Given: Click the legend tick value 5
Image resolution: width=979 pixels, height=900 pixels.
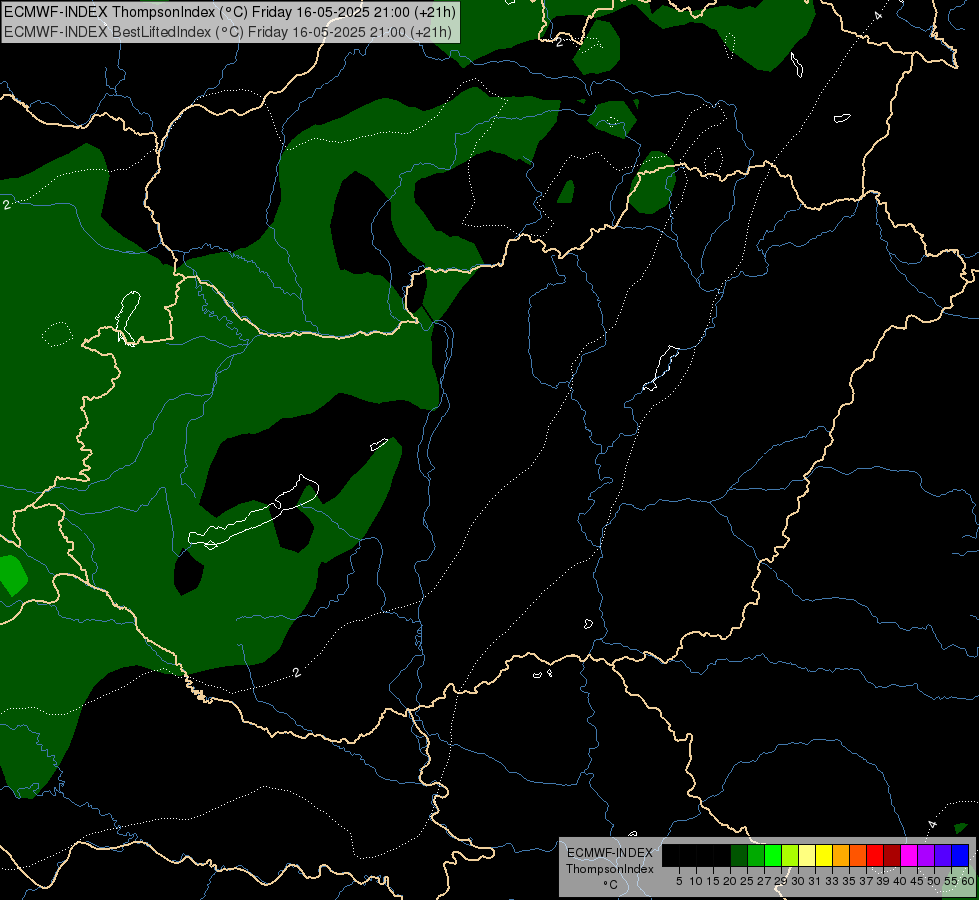Looking at the screenshot, I should pos(679,881).
